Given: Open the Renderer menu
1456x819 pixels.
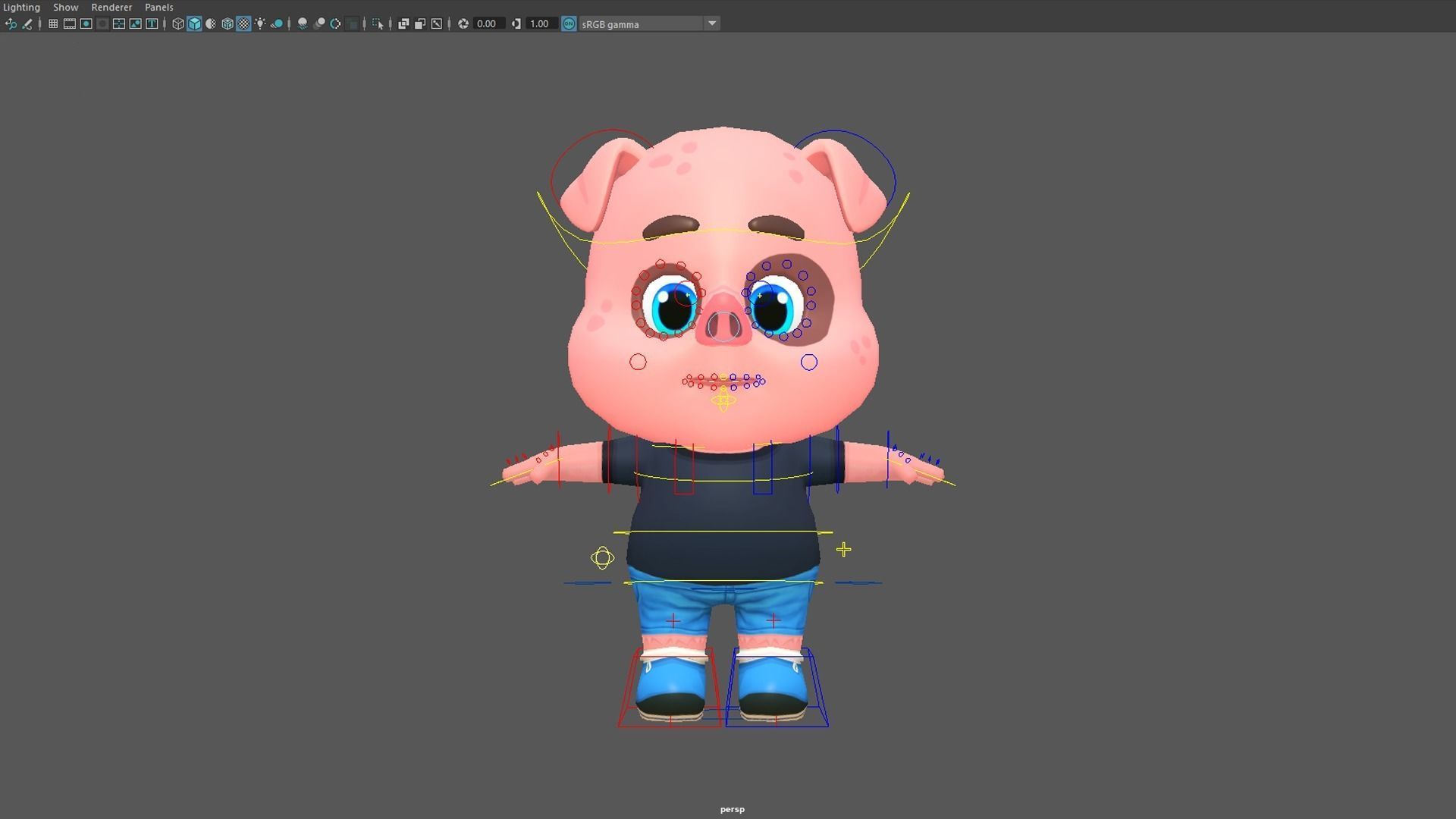Looking at the screenshot, I should click(x=111, y=7).
